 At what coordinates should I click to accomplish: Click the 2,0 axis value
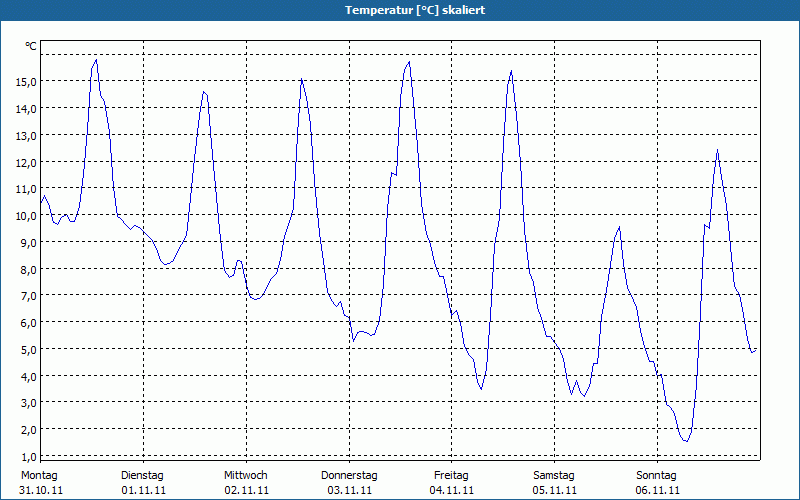coord(28,430)
